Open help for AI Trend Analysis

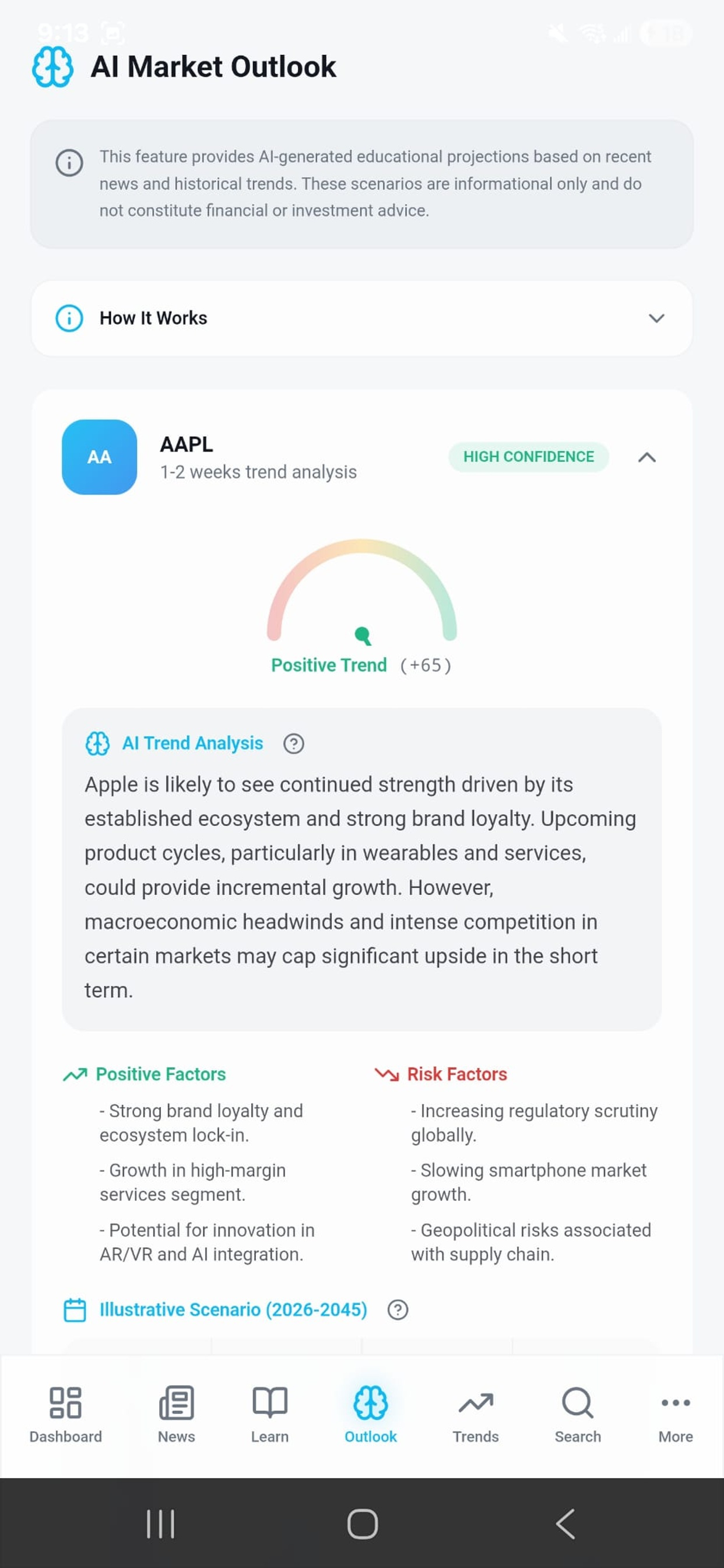point(293,743)
